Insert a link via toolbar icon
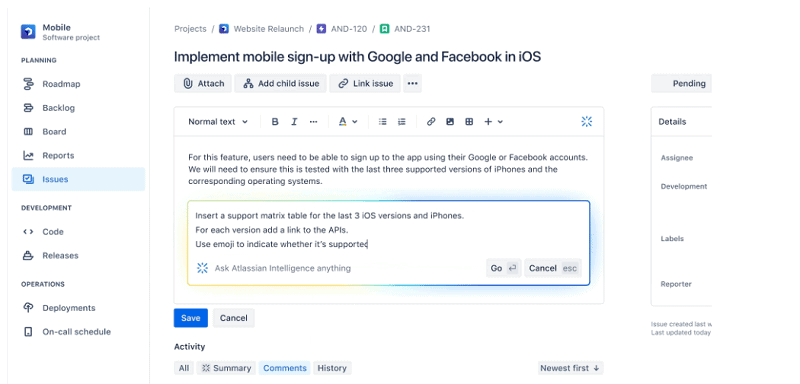The width and height of the screenshot is (800, 384). [x=431, y=122]
